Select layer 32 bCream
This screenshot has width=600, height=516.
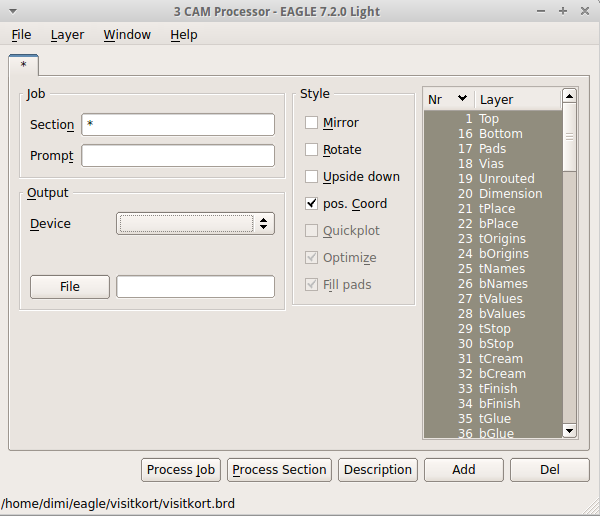click(x=493, y=374)
